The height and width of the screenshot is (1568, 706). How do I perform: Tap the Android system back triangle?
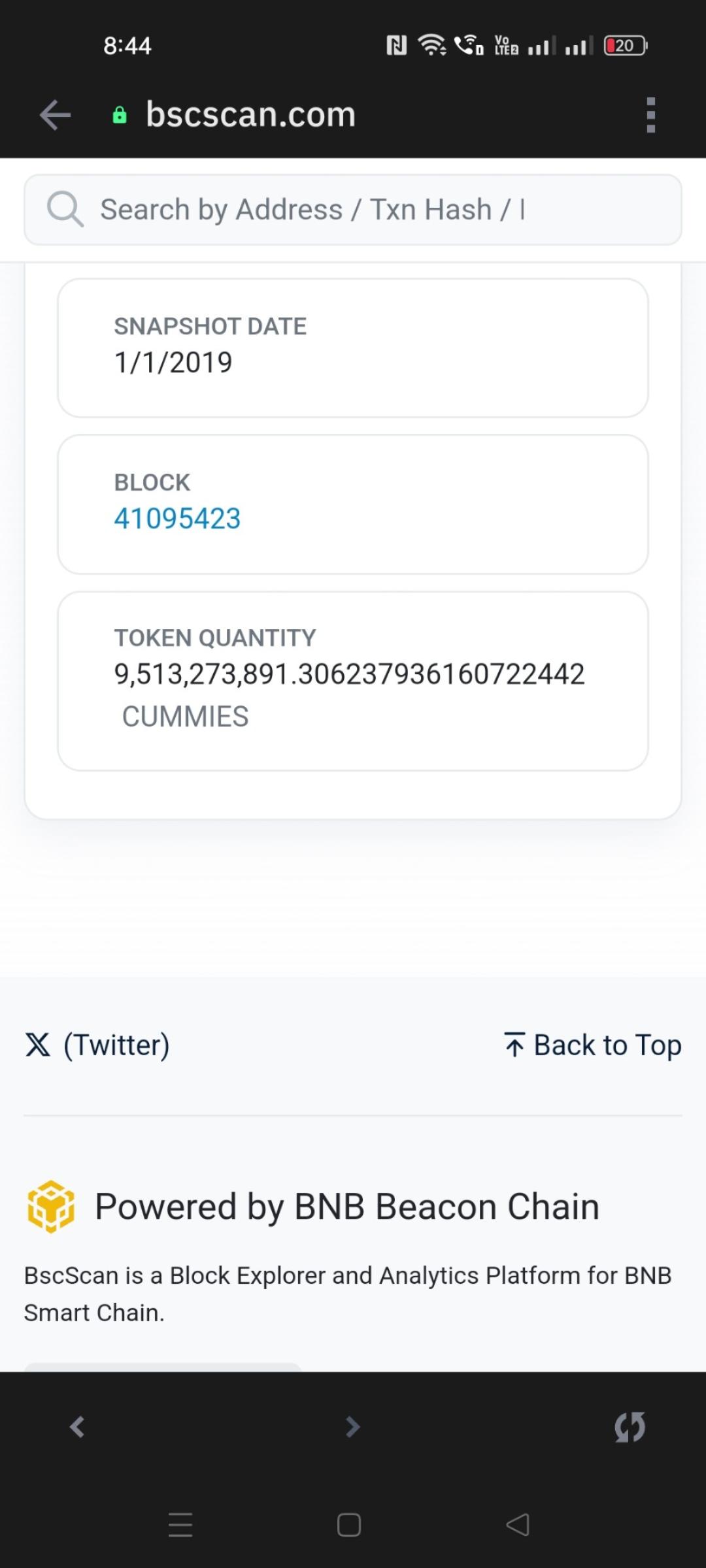pyautogui.click(x=518, y=1525)
